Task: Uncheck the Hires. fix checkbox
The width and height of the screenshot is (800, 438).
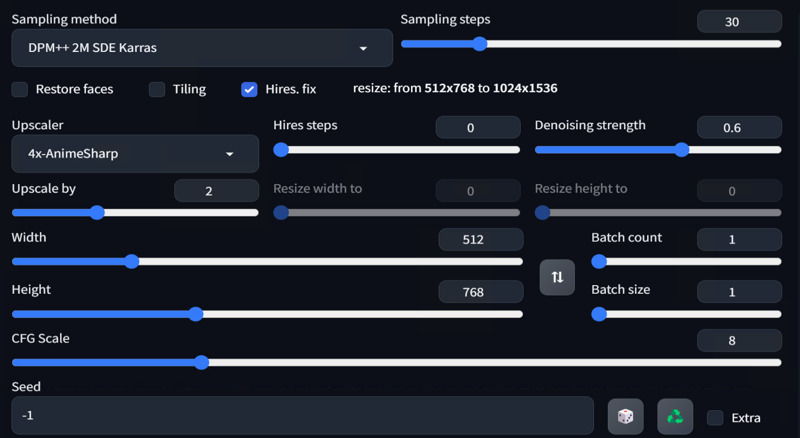Action: 249,89
